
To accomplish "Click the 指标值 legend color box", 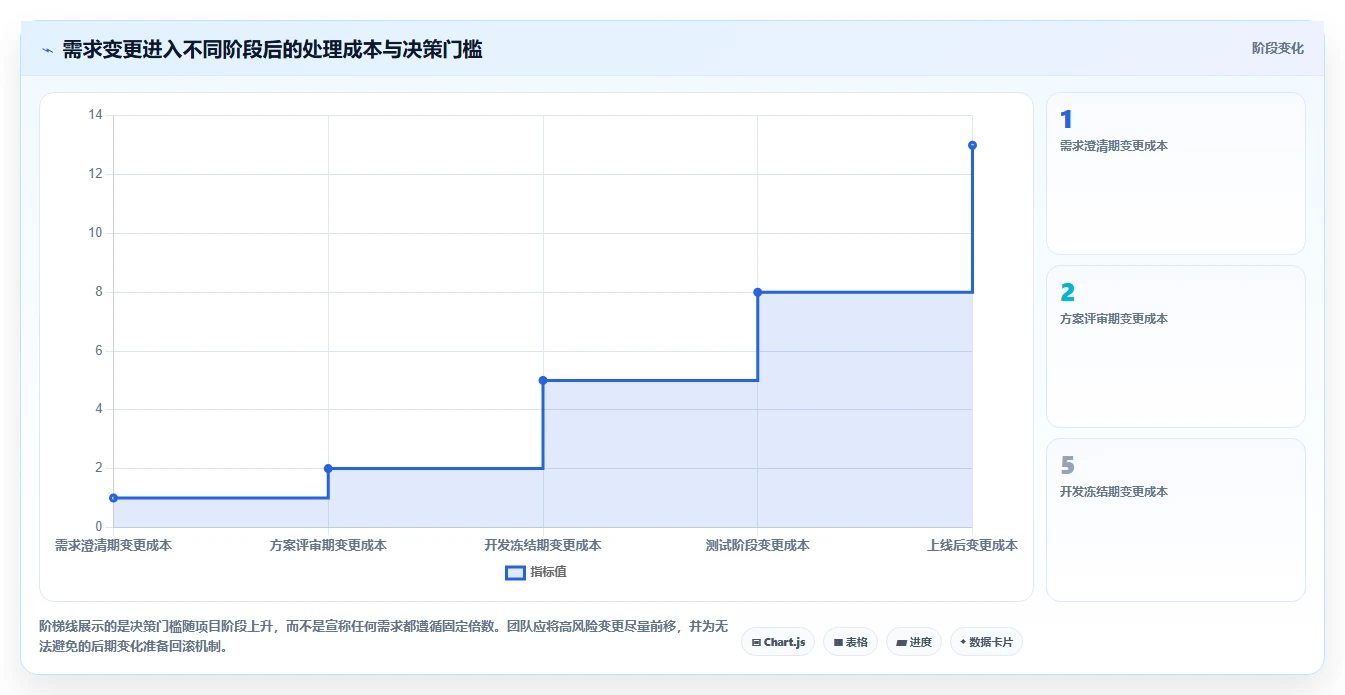I will click(x=515, y=573).
